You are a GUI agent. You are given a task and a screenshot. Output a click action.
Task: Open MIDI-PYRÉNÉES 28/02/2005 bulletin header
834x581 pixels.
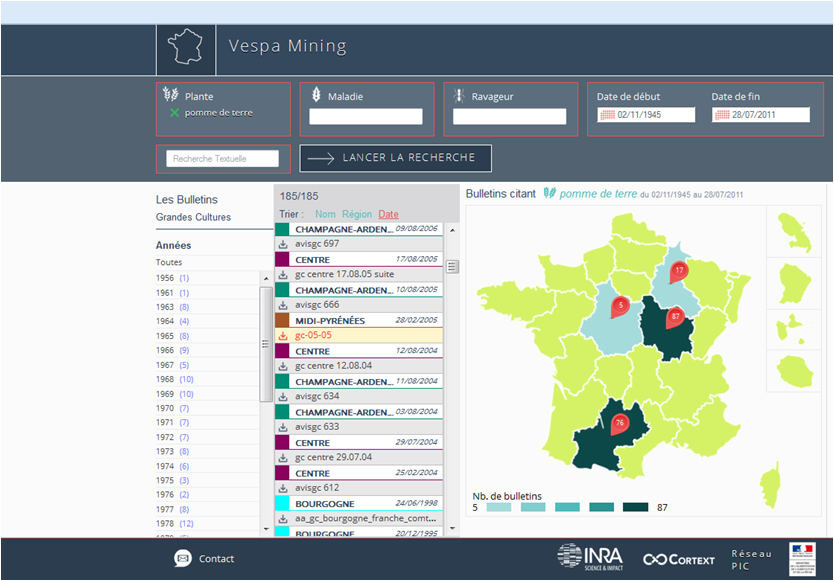tap(359, 320)
